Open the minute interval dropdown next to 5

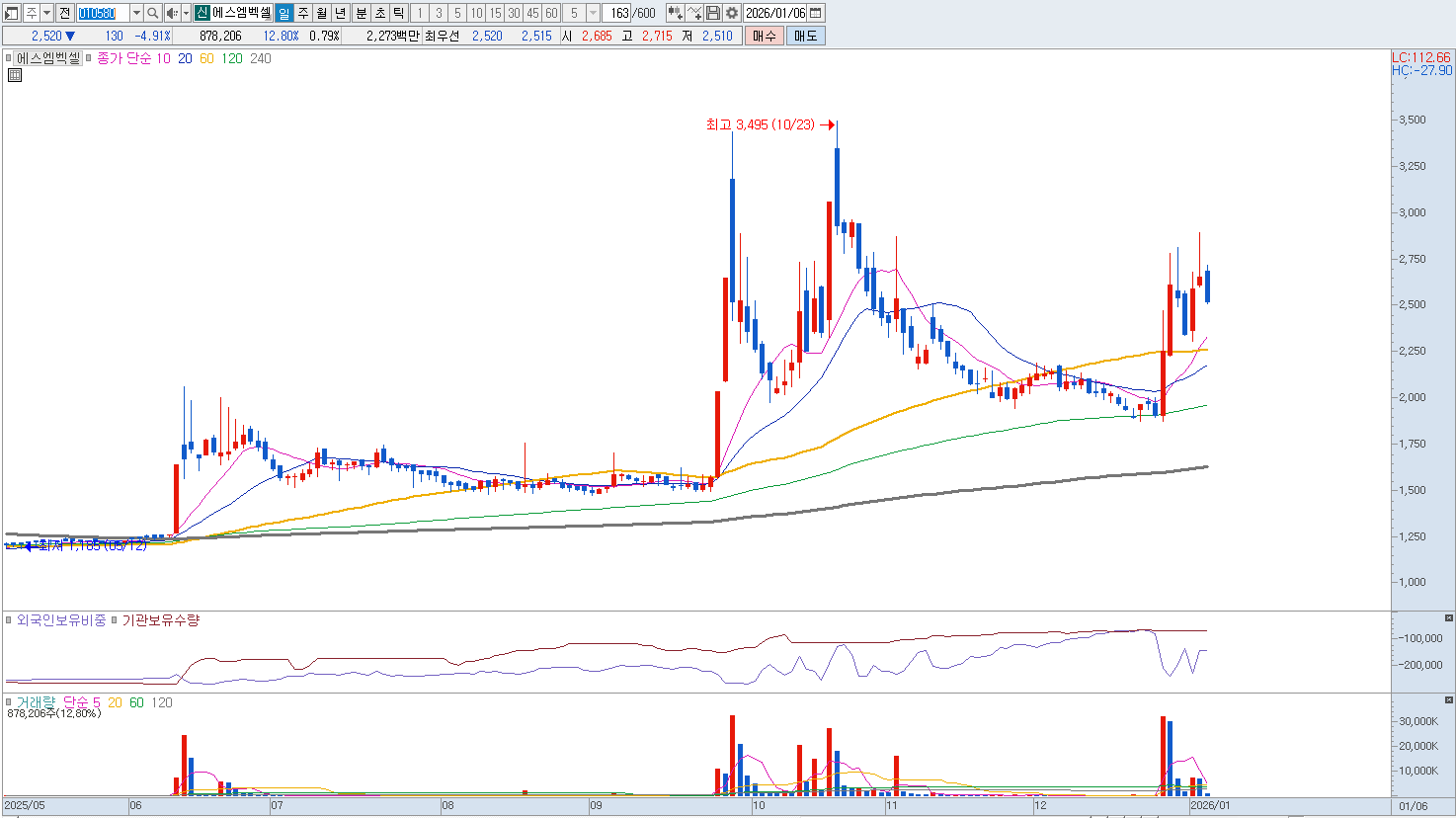[x=593, y=13]
